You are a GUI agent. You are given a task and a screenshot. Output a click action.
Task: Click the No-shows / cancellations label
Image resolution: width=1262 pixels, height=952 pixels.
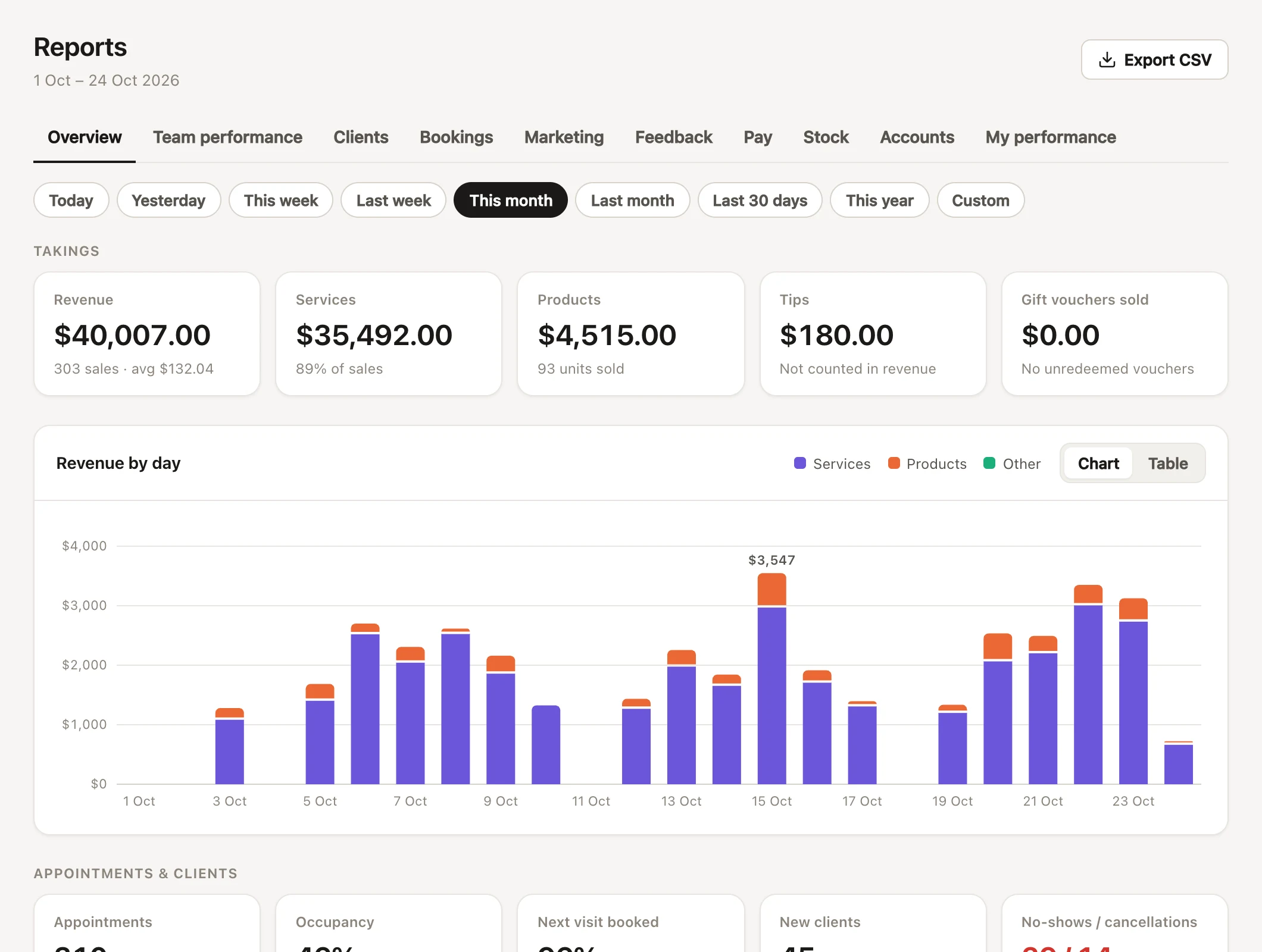[x=1109, y=922]
